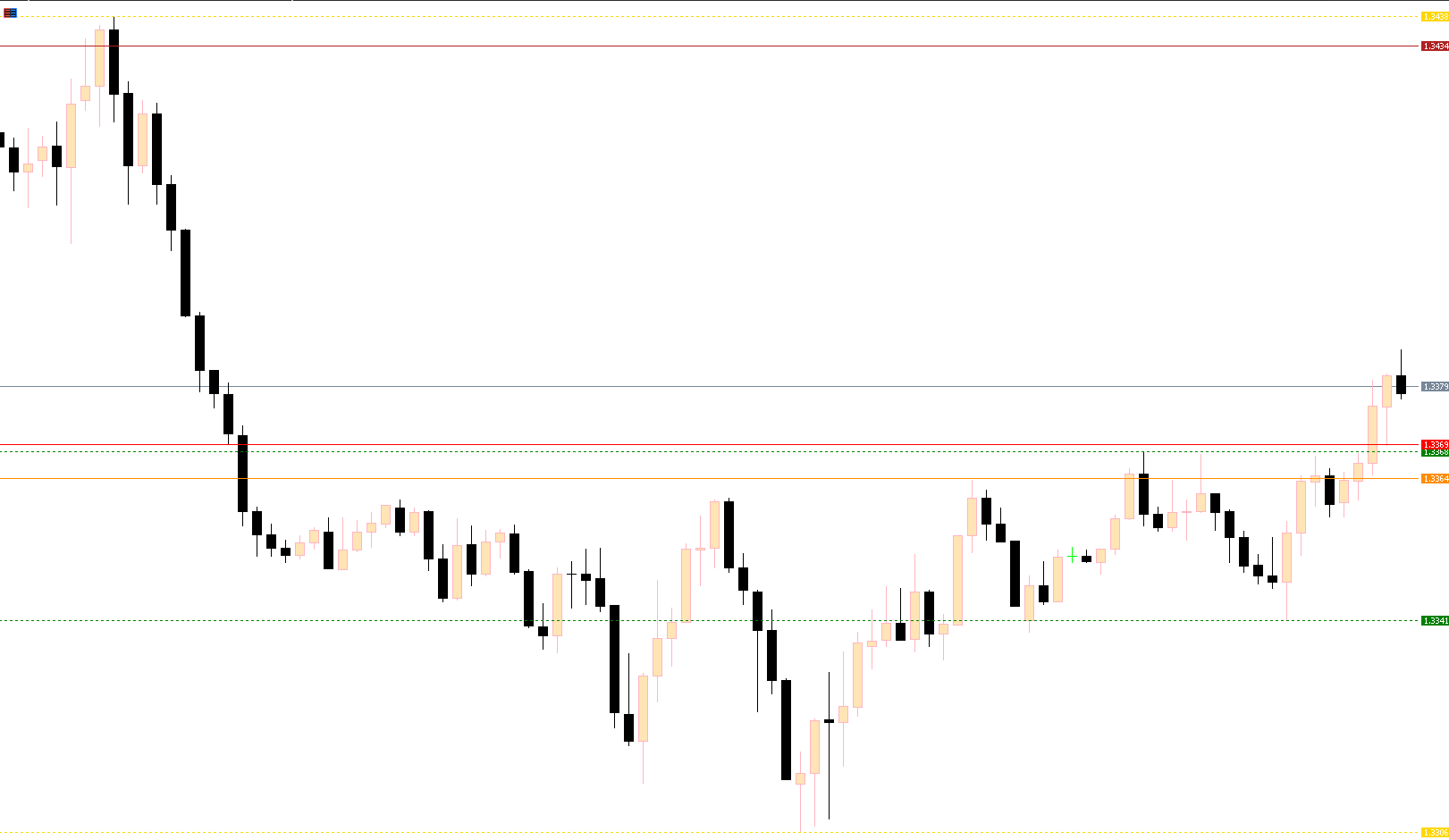Select the dark red 1.3434 price label
The image size is (1449, 840).
1434,46
